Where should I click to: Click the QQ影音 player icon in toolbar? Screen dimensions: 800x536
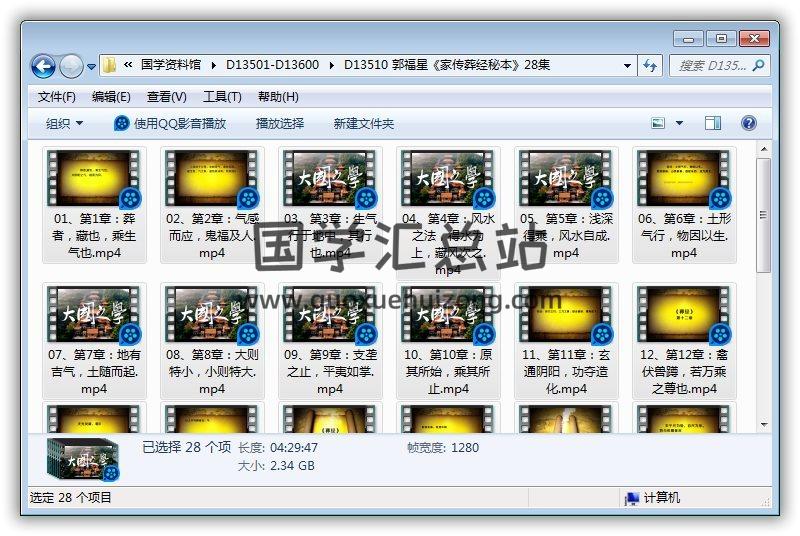click(x=122, y=123)
